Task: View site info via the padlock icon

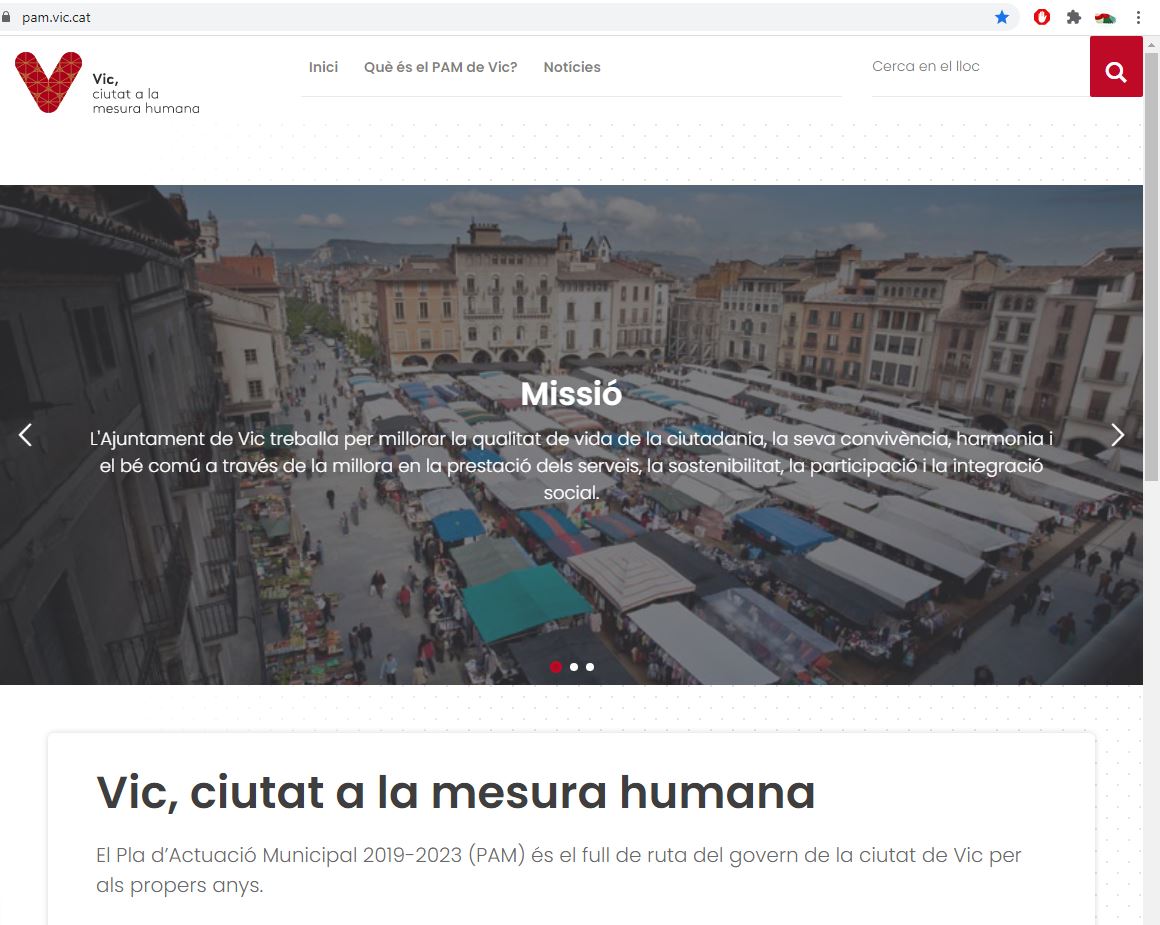Action: tap(7, 17)
